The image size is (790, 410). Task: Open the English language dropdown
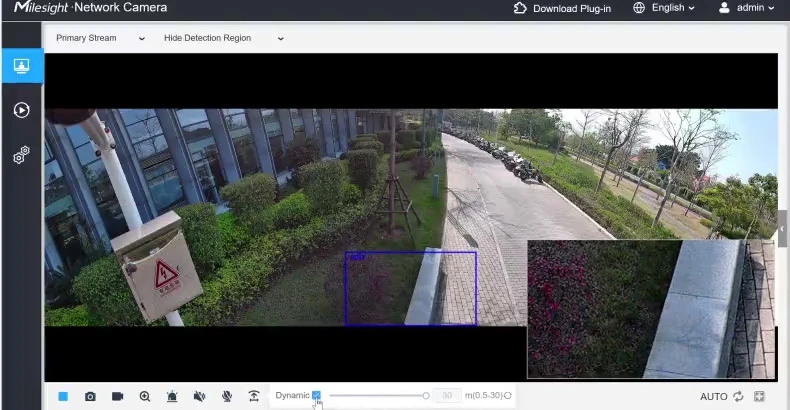[664, 8]
